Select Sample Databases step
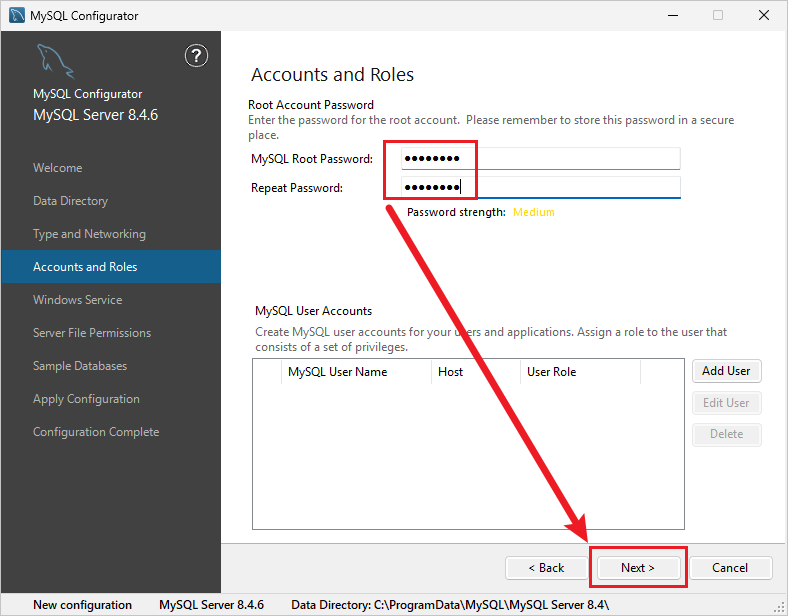The width and height of the screenshot is (788, 616). pyautogui.click(x=80, y=366)
